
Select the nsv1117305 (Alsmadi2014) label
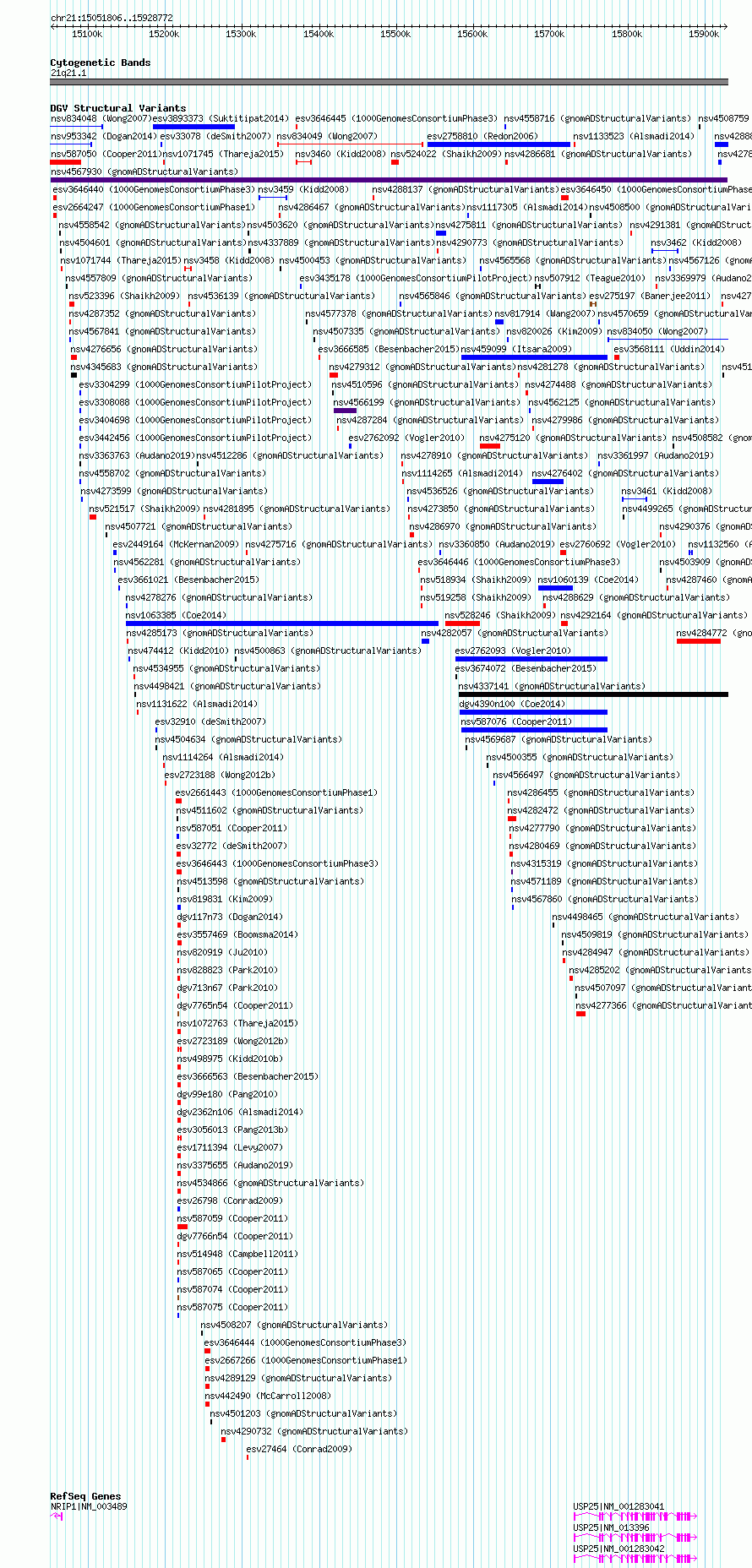526,208
